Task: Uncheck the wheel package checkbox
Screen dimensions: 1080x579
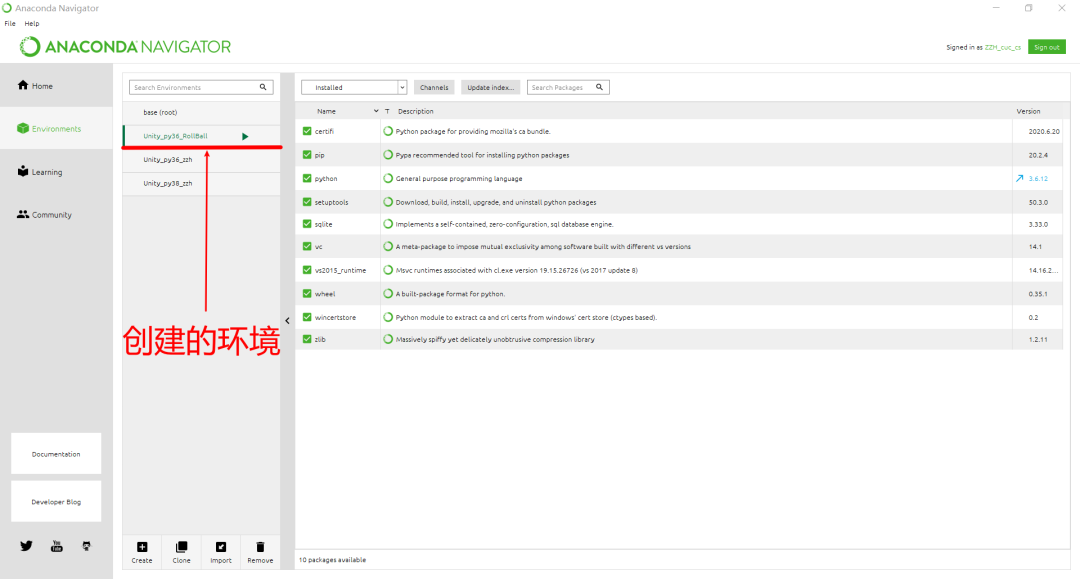Action: pos(307,293)
